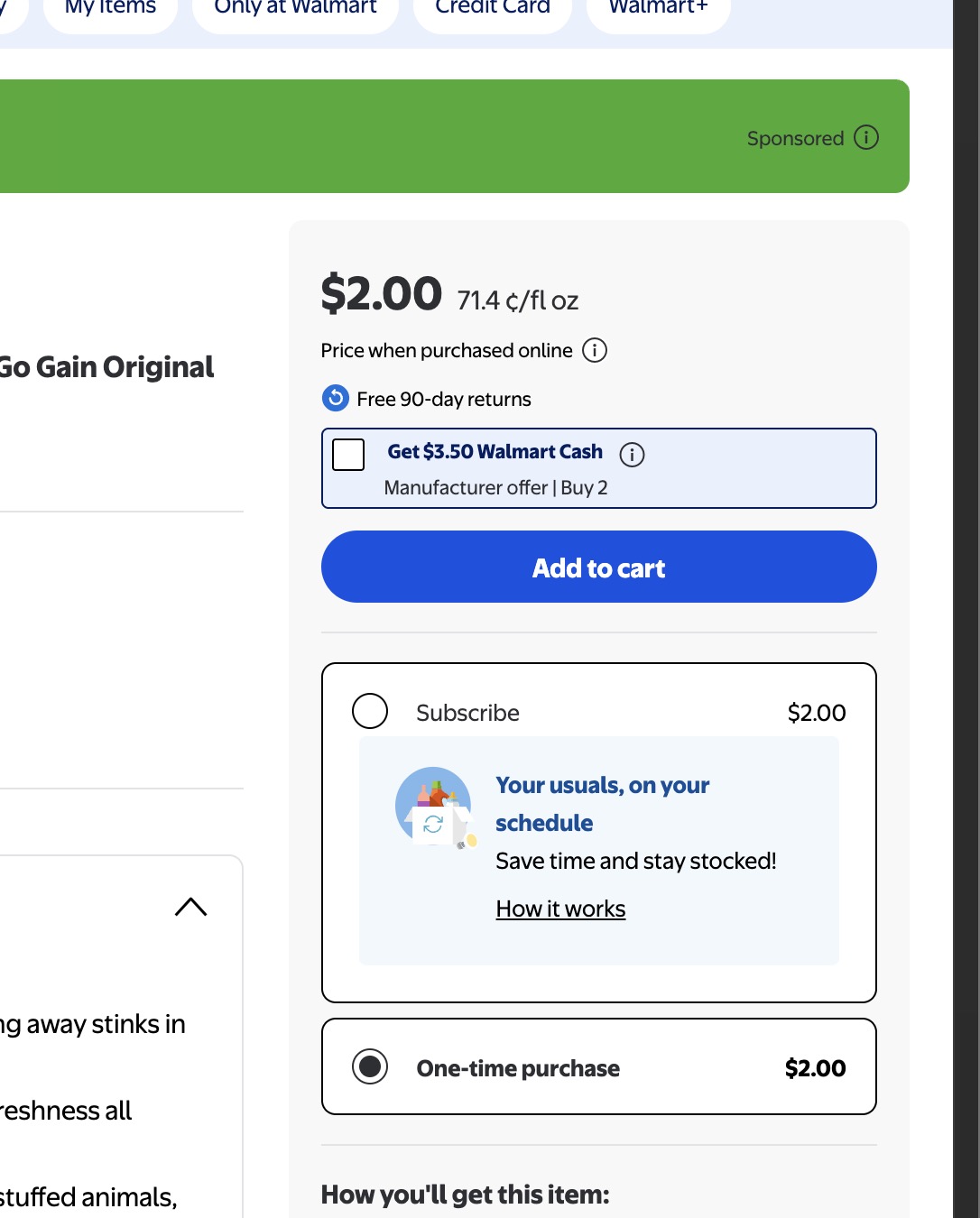Open How you'll get this item section

click(464, 1194)
